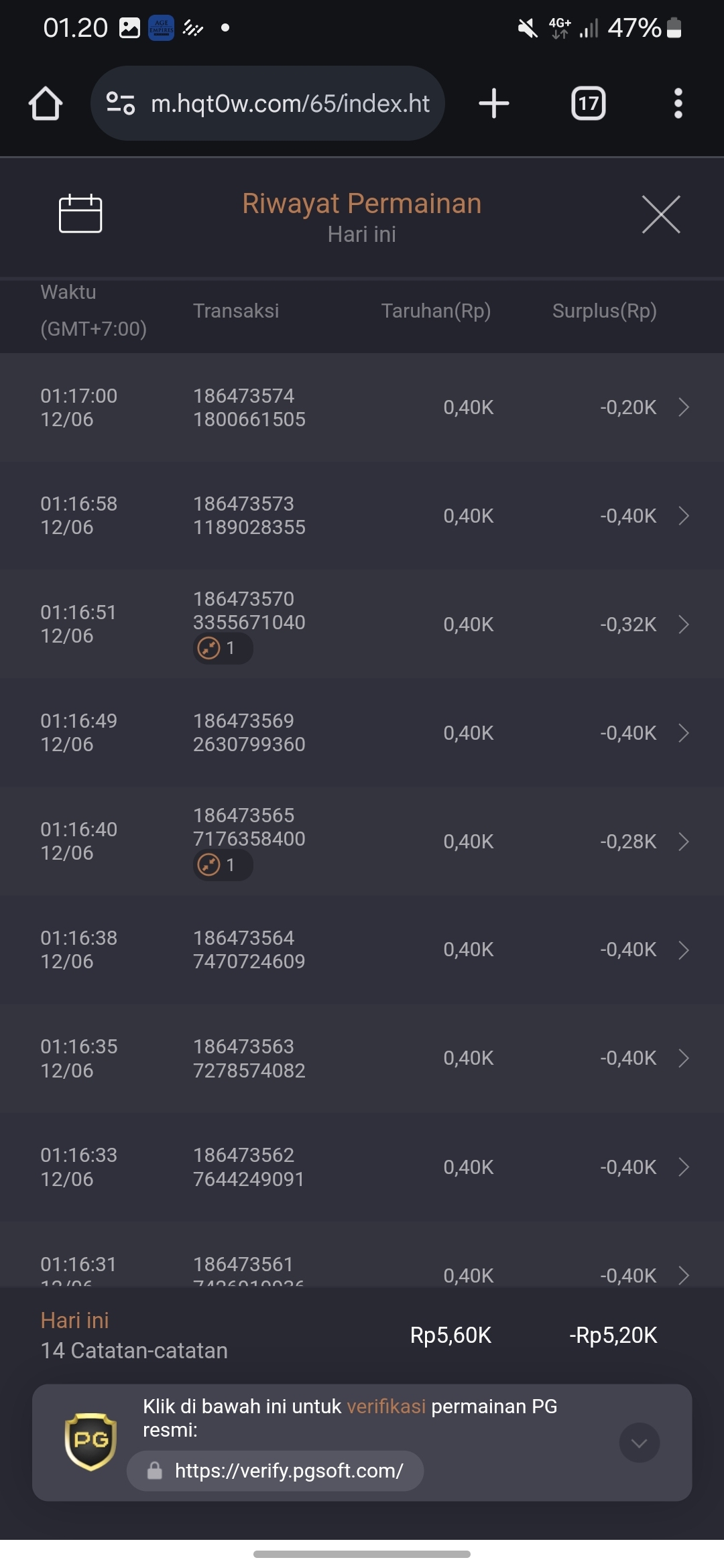
Task: Open the 01:16:38 transaction row
Action: 362,950
